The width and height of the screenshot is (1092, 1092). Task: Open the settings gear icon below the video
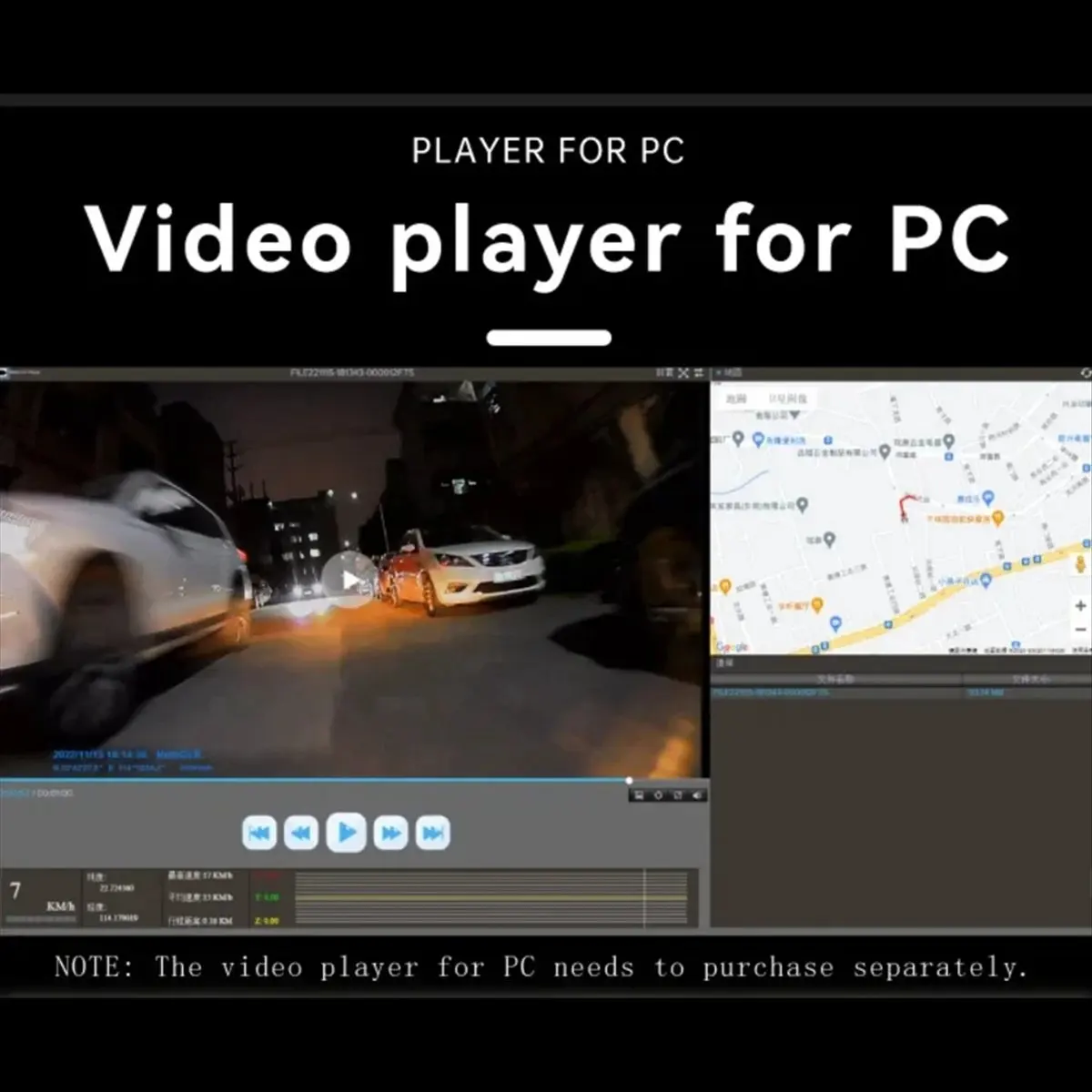tap(659, 795)
